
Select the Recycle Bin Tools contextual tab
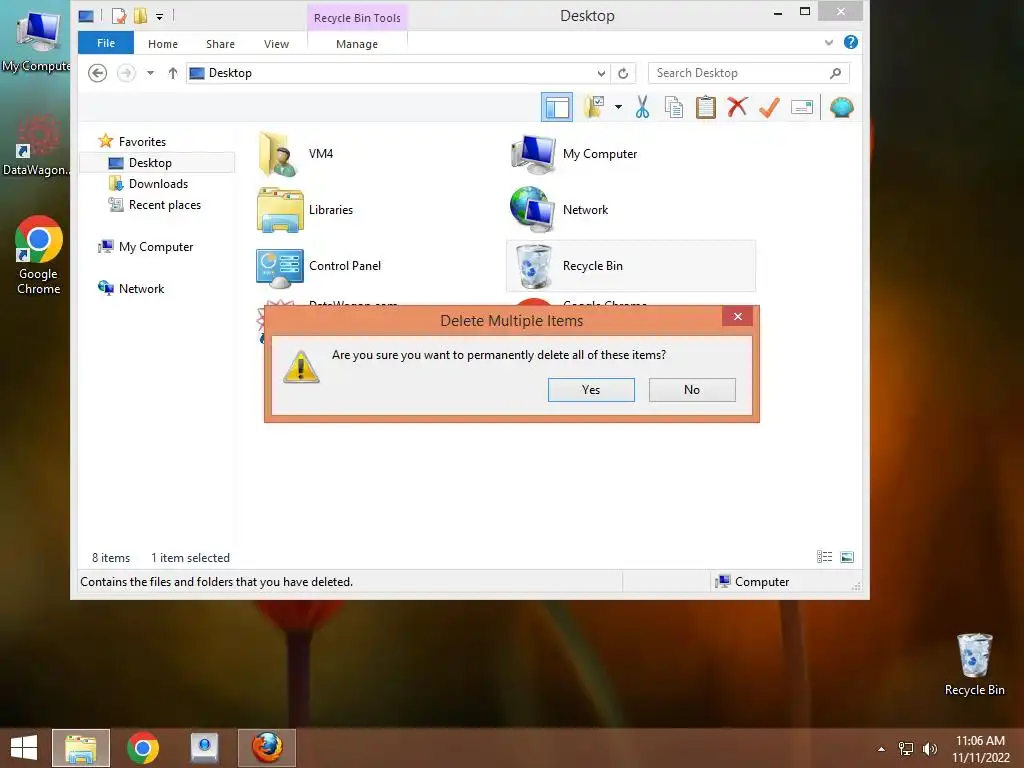pyautogui.click(x=357, y=18)
